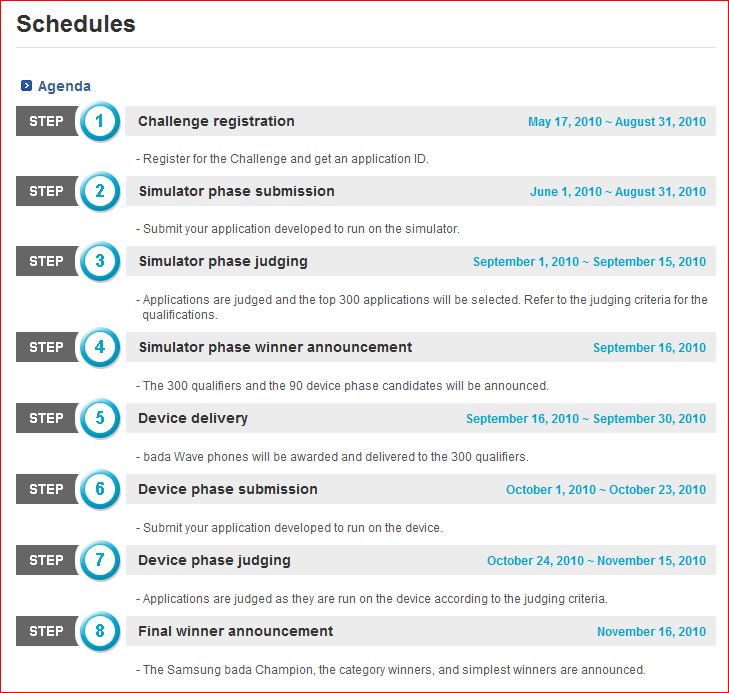729x693 pixels.
Task: Click the step 7 circle badge
Action: 100,560
